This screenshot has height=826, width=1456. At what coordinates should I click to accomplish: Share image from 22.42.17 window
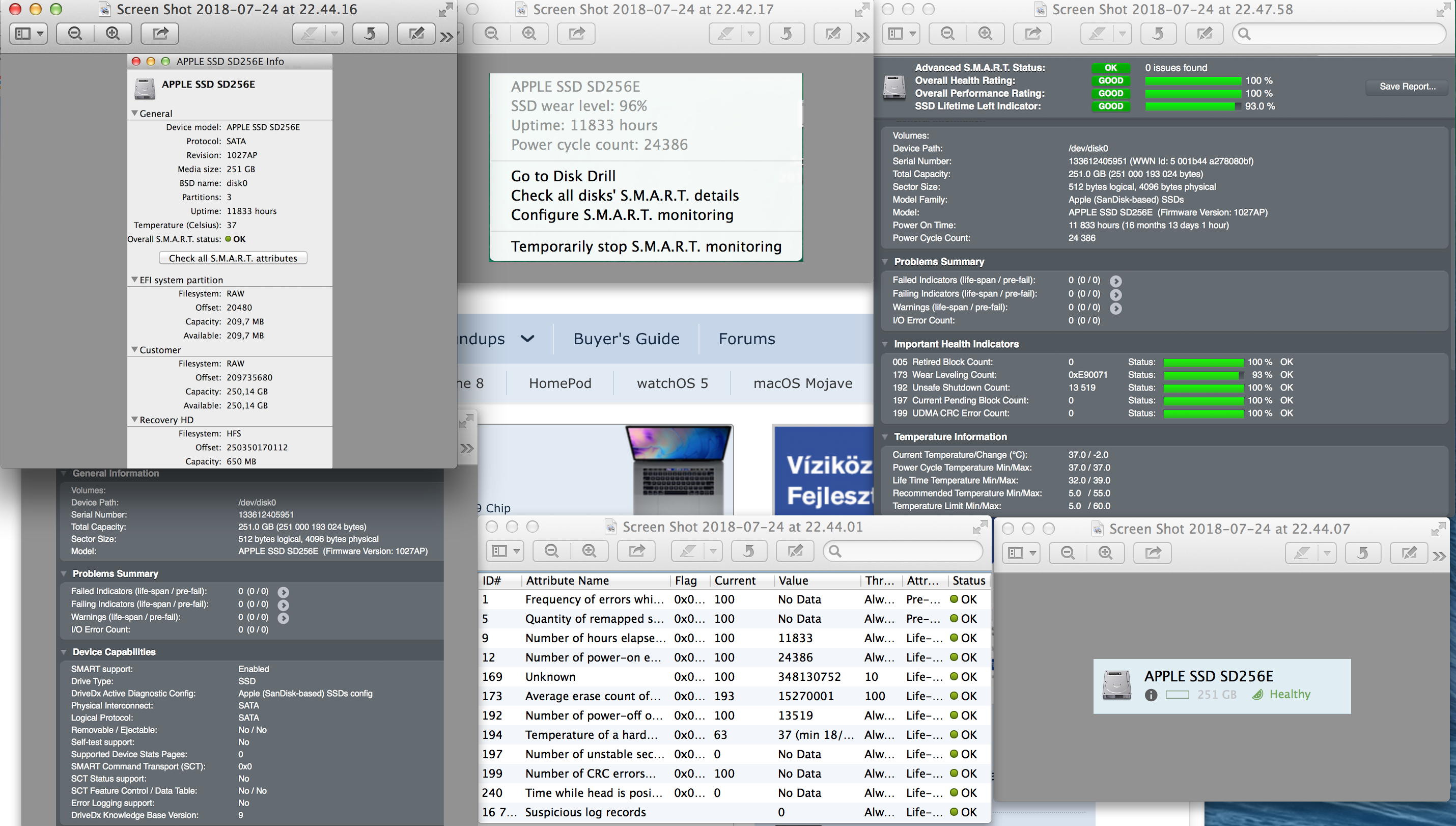[x=576, y=34]
